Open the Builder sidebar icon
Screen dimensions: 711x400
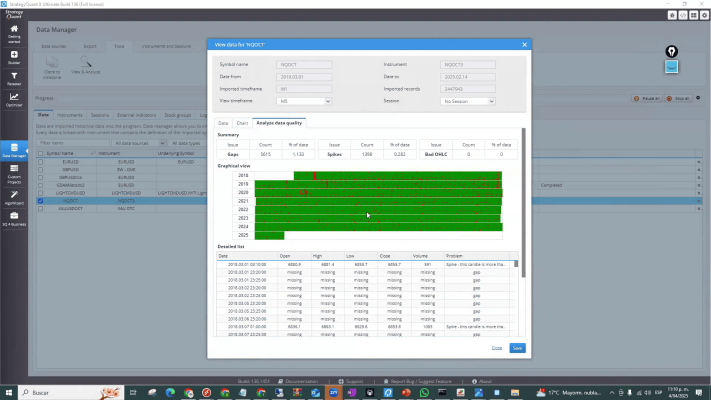point(14,56)
